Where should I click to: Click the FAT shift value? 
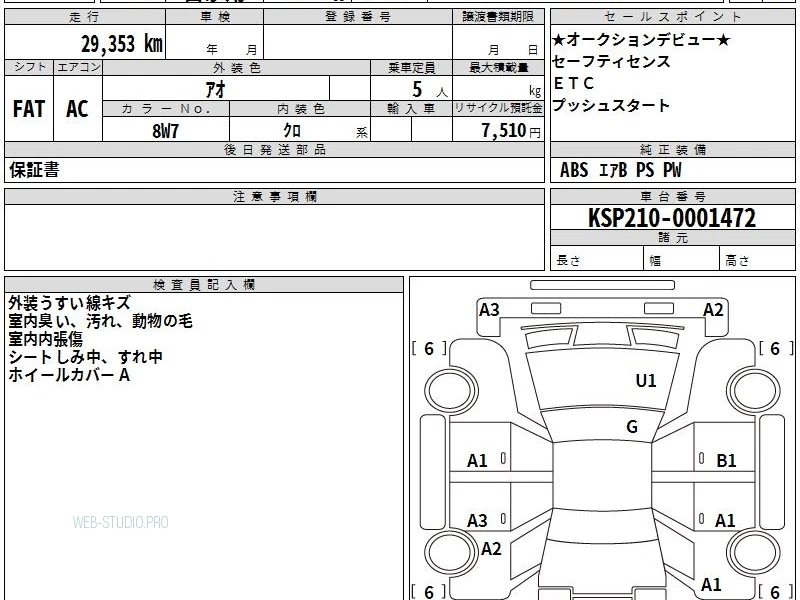click(29, 109)
